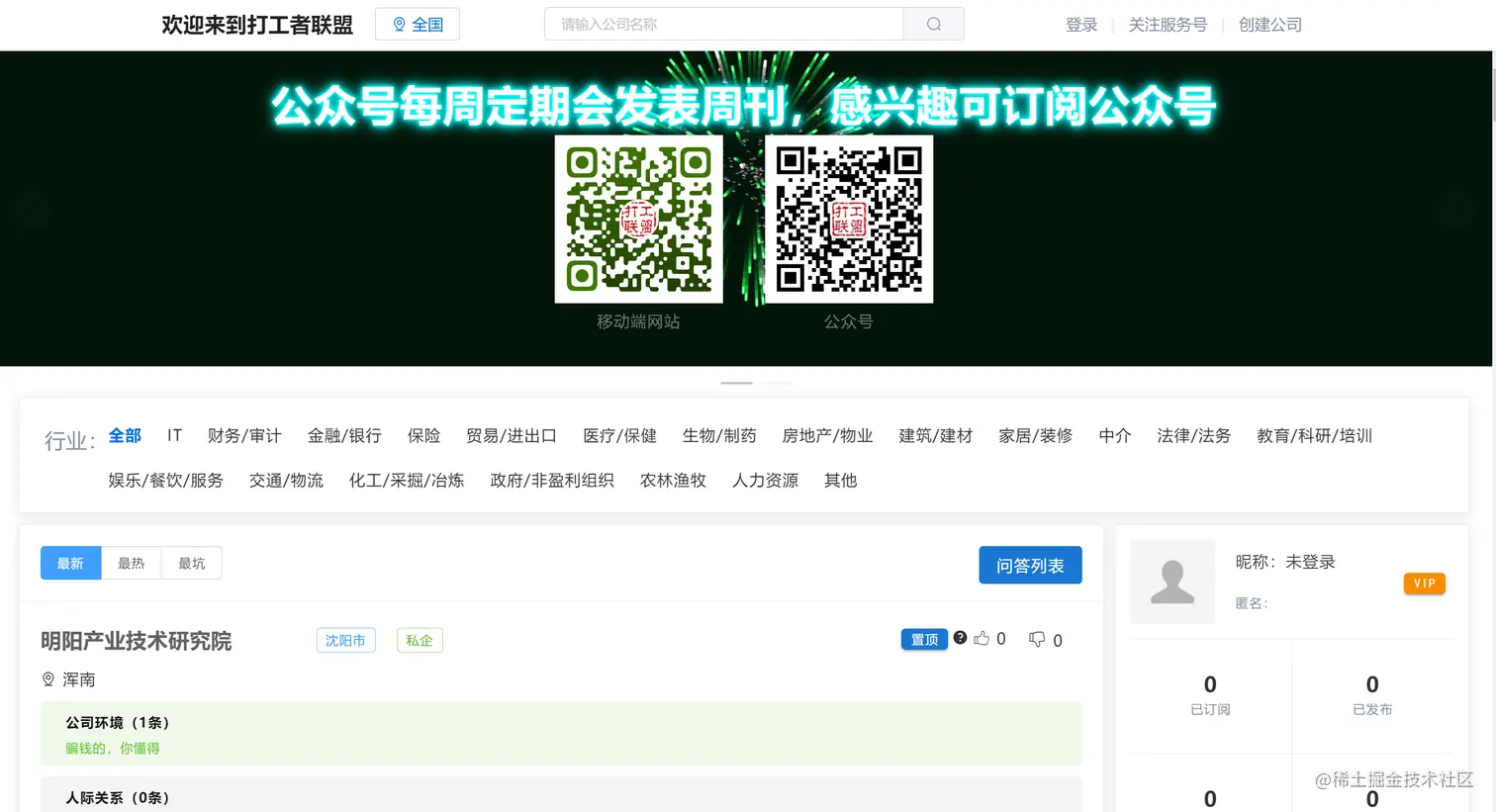Viewport: 1496px width, 812px height.
Task: Open 明阳产业技术研究院 company entry
Action: pos(137,641)
